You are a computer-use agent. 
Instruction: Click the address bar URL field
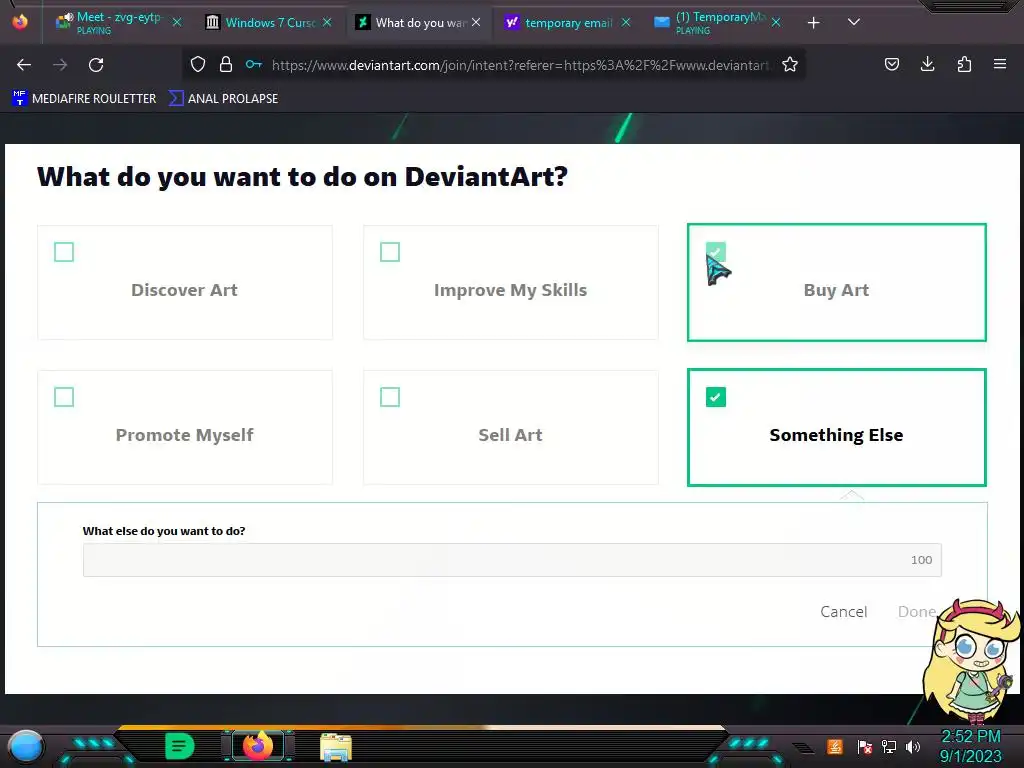pos(519,65)
